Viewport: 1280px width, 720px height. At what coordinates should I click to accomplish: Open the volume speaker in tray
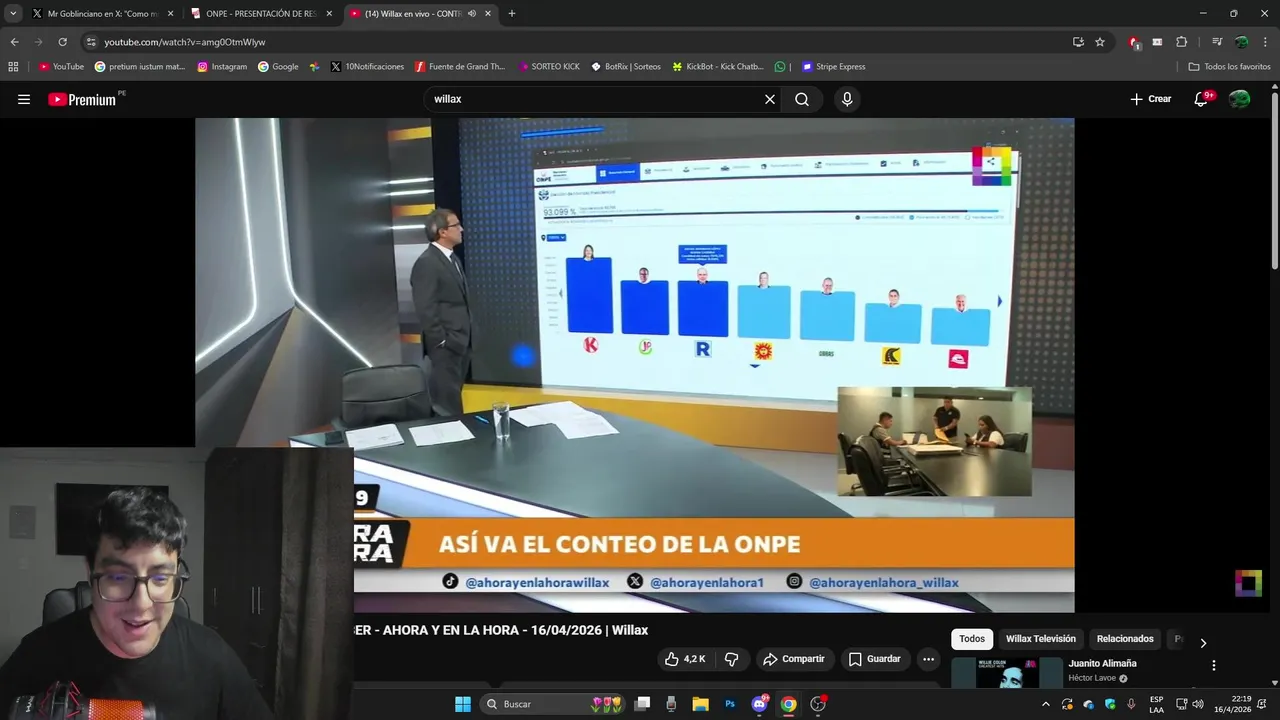point(1198,704)
